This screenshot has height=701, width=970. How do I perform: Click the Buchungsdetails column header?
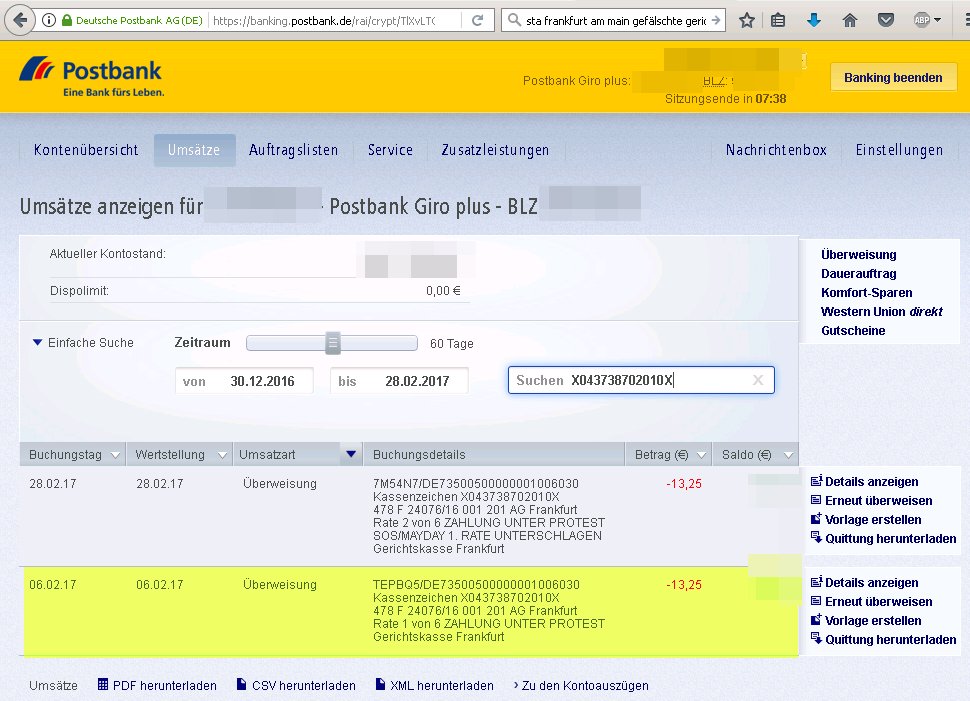494,455
